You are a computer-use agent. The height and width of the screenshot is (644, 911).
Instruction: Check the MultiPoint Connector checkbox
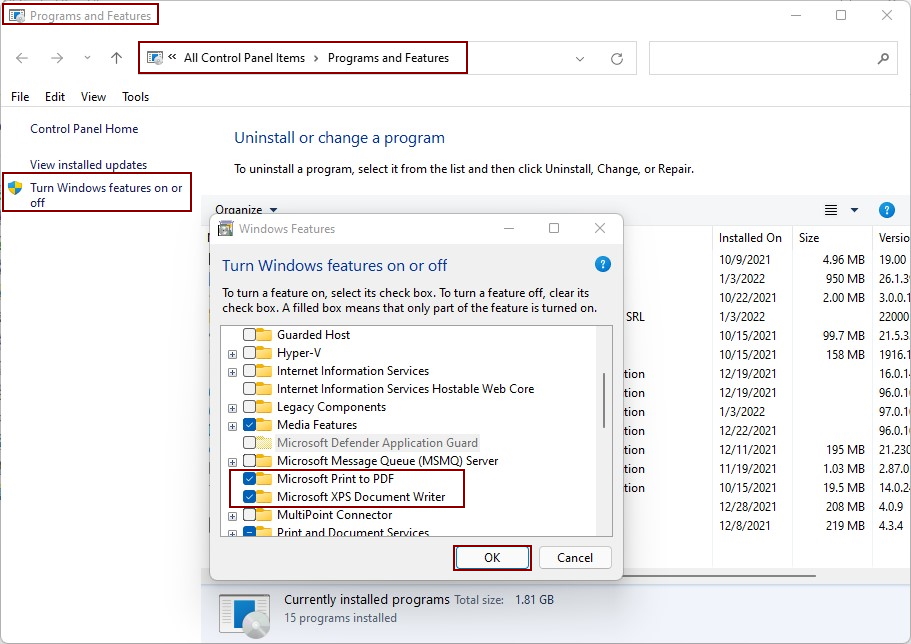pos(249,515)
